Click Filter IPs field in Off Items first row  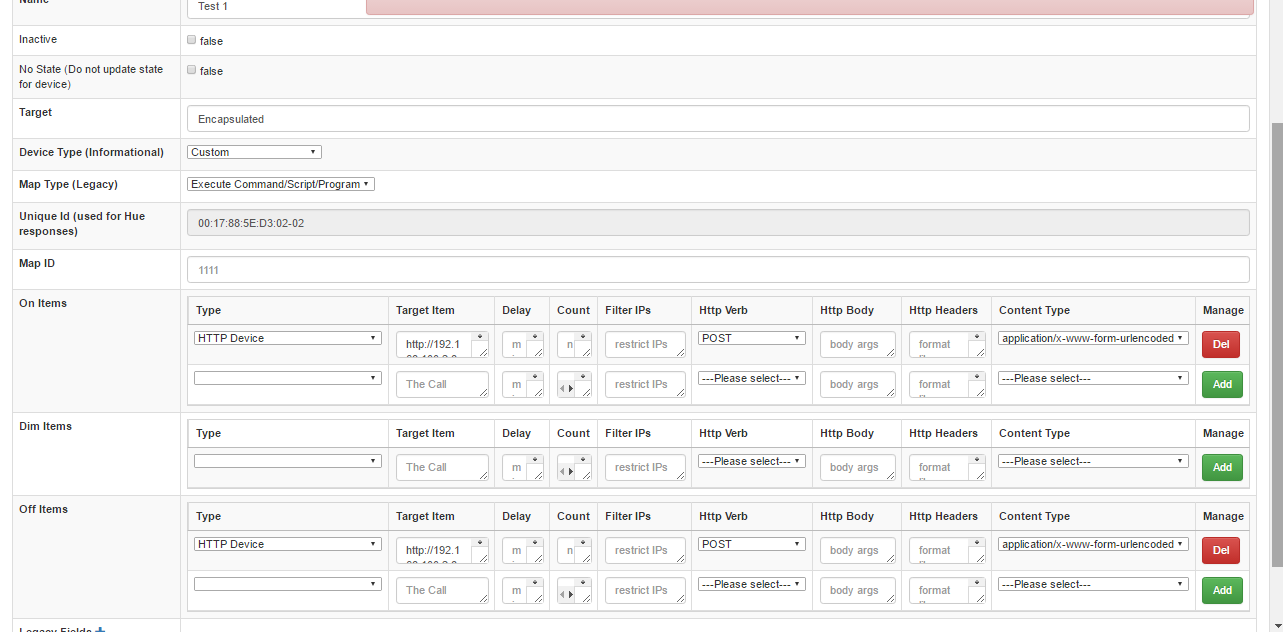[645, 551]
